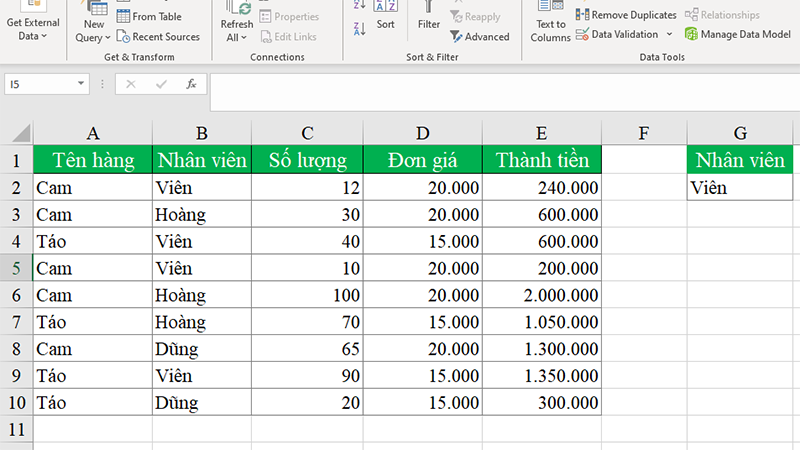Click into the formula bar
The height and width of the screenshot is (450, 800).
(505, 92)
